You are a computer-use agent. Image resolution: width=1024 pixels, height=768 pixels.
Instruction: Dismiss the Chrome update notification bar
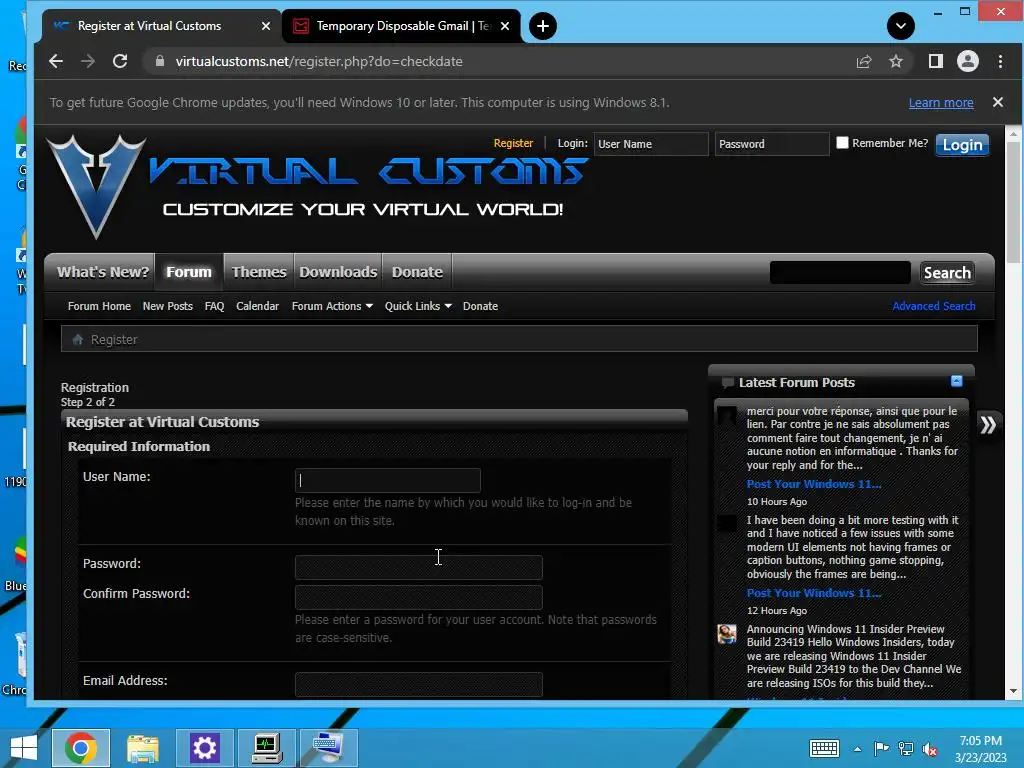(998, 102)
